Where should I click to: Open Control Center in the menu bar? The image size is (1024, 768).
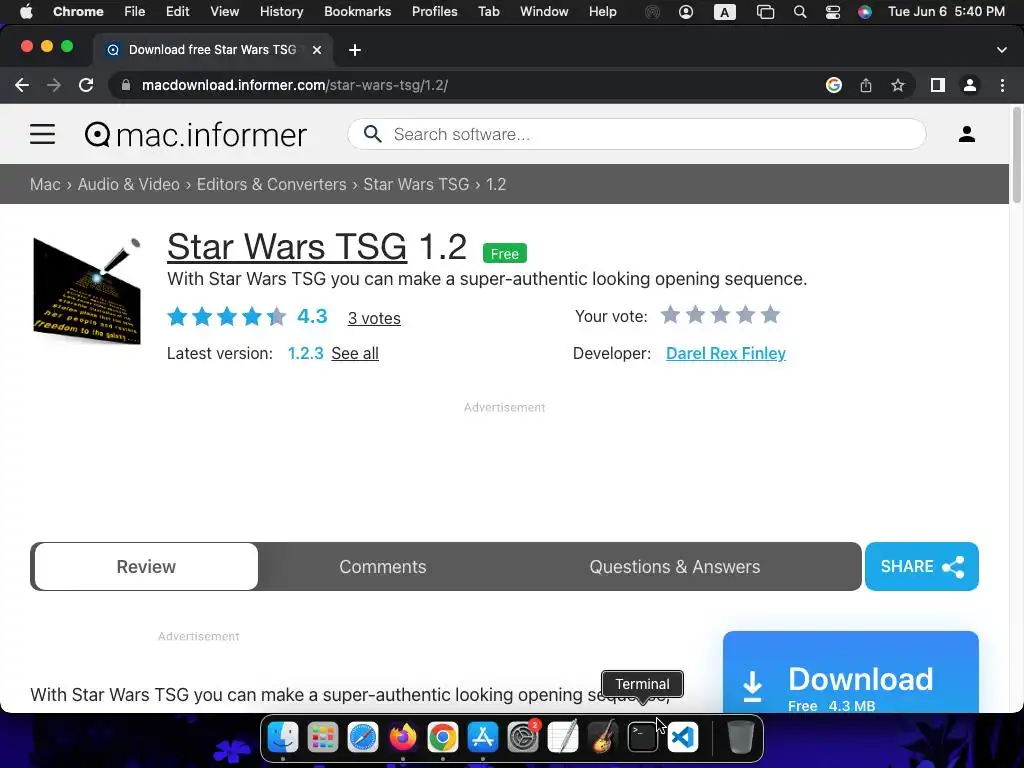[x=833, y=12]
